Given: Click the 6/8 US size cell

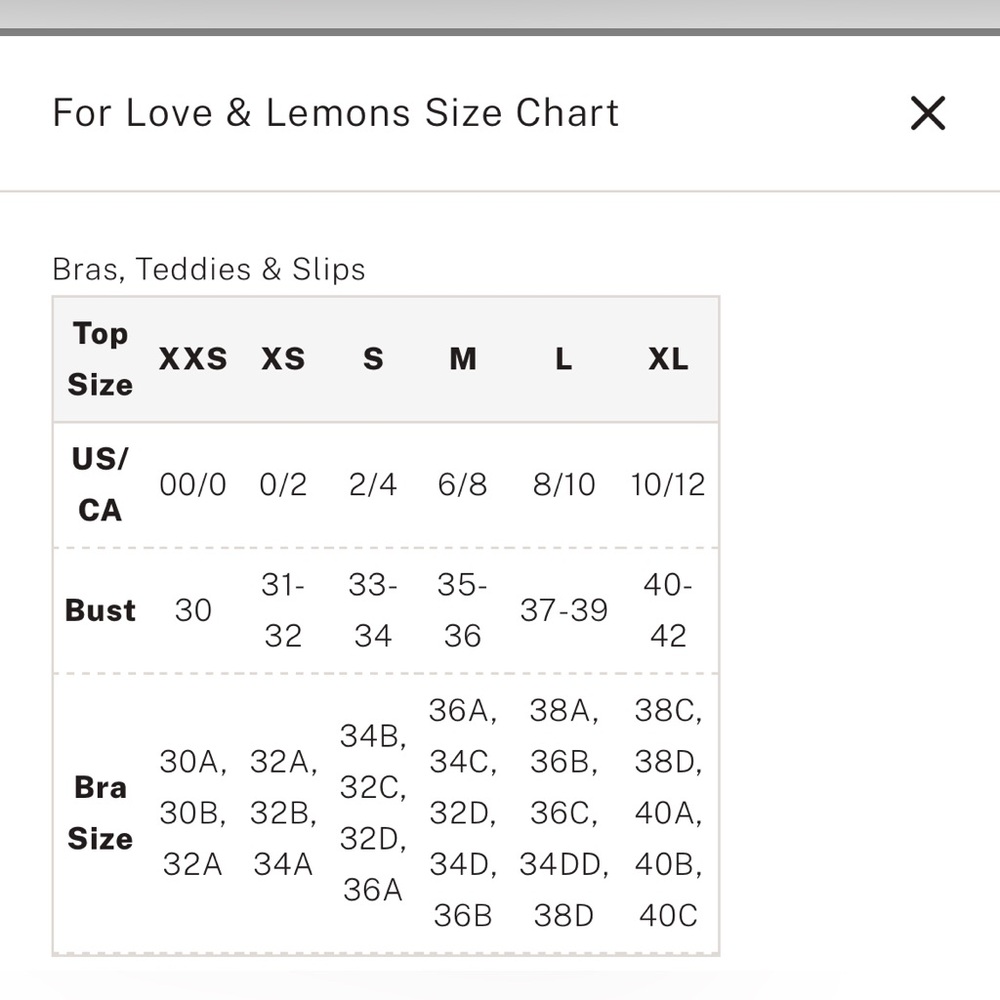Looking at the screenshot, I should (463, 485).
